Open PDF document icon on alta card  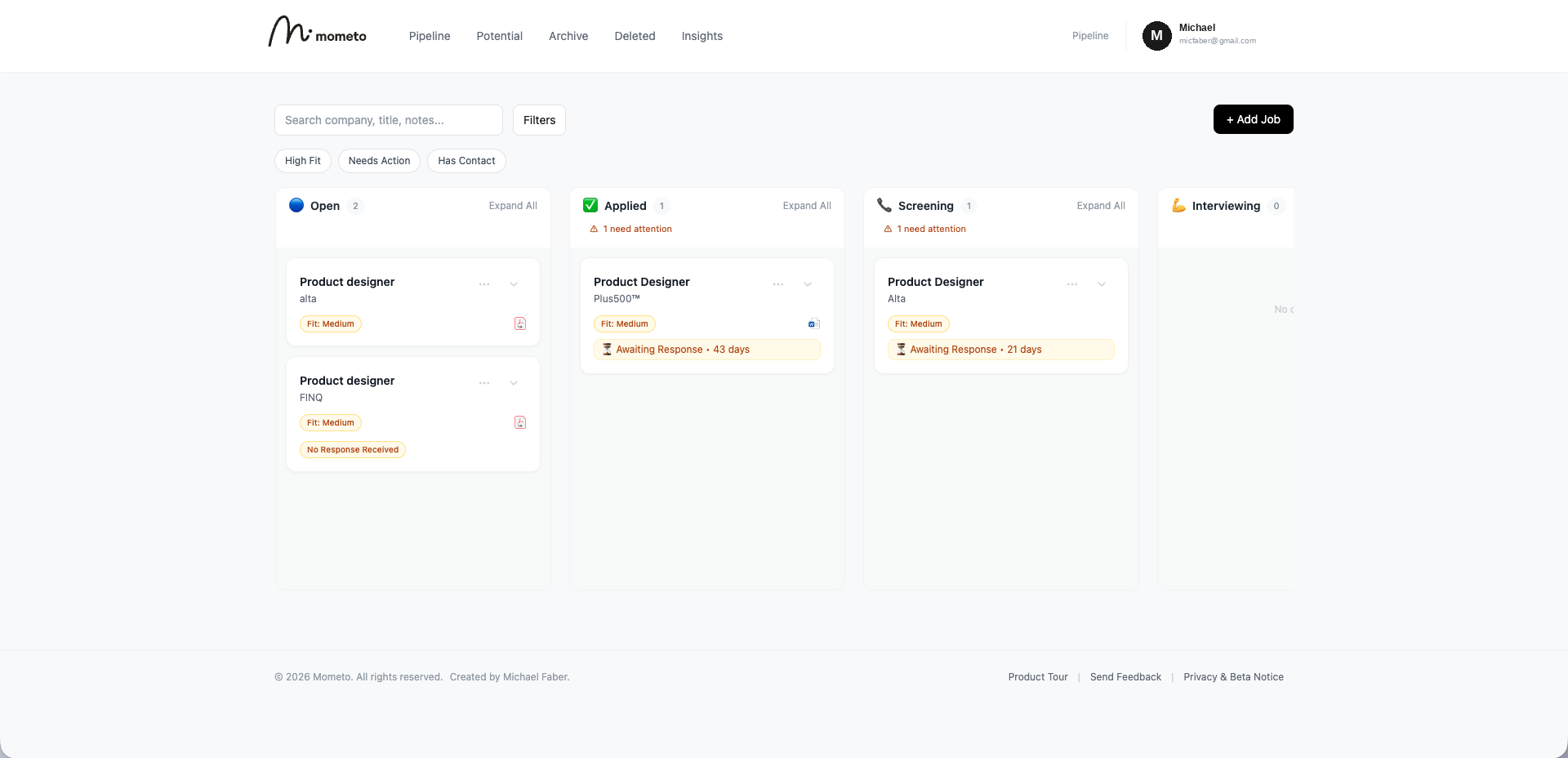pos(520,323)
